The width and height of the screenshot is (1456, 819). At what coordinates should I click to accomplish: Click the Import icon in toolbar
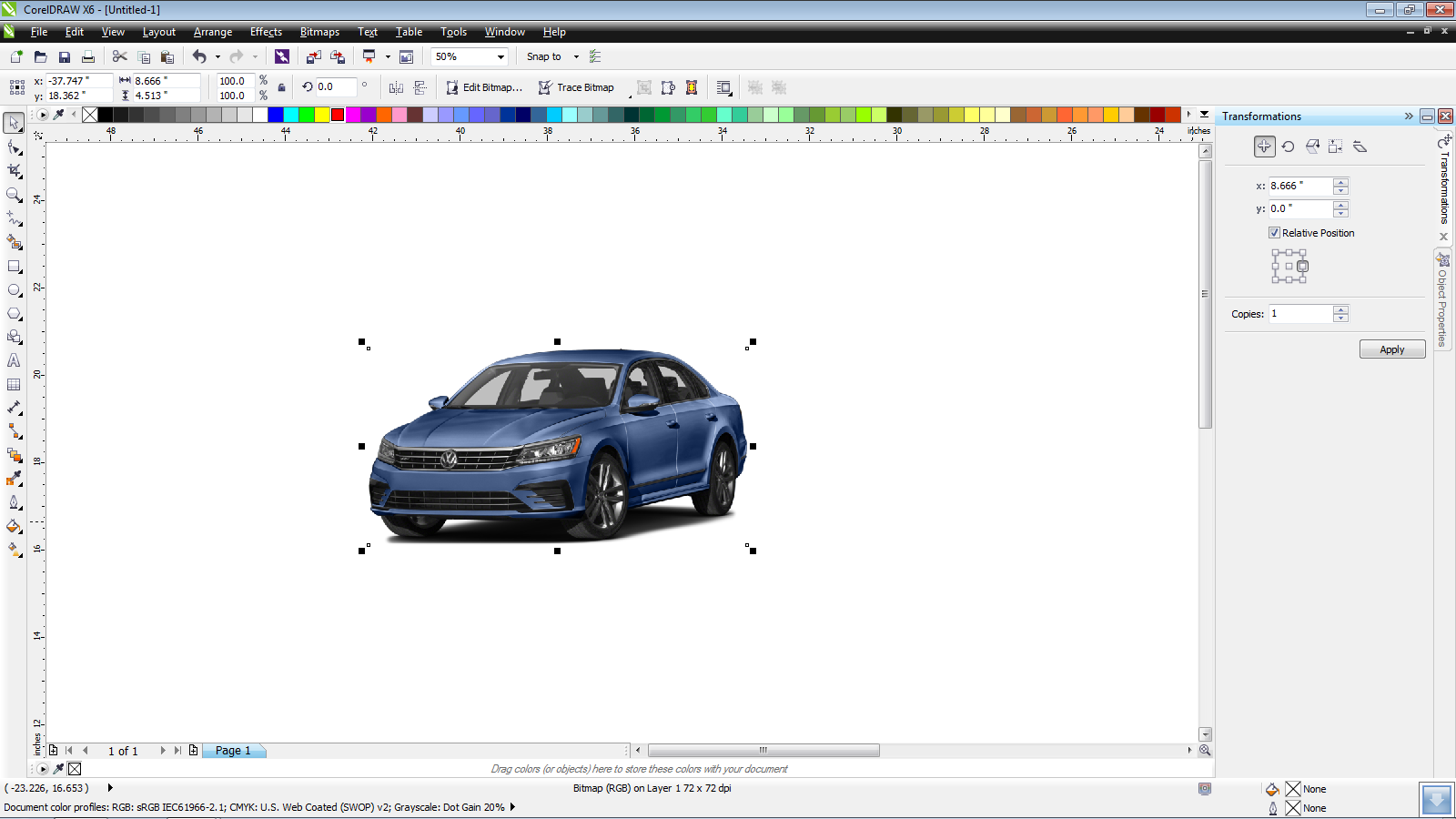click(x=313, y=56)
